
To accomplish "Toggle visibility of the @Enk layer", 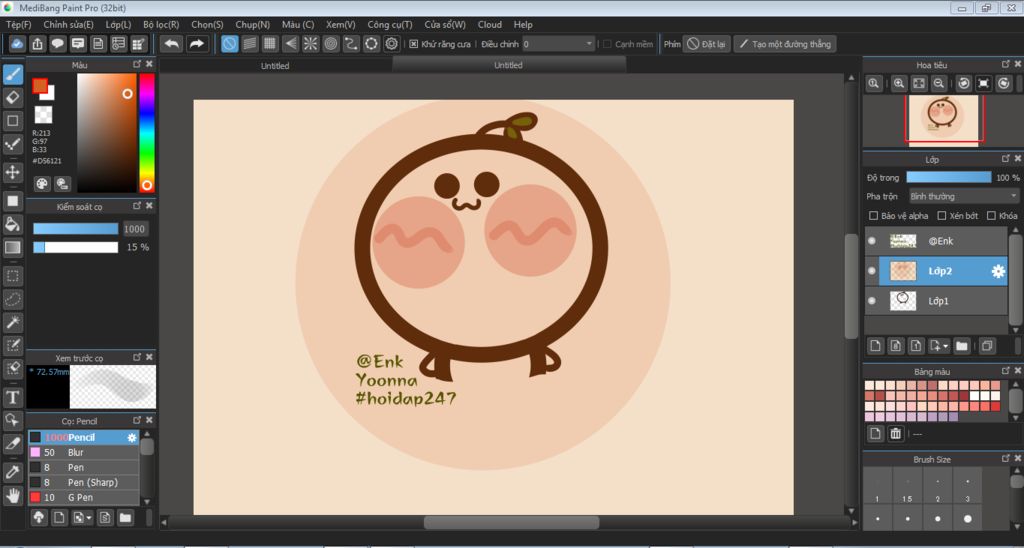I will pos(871,241).
